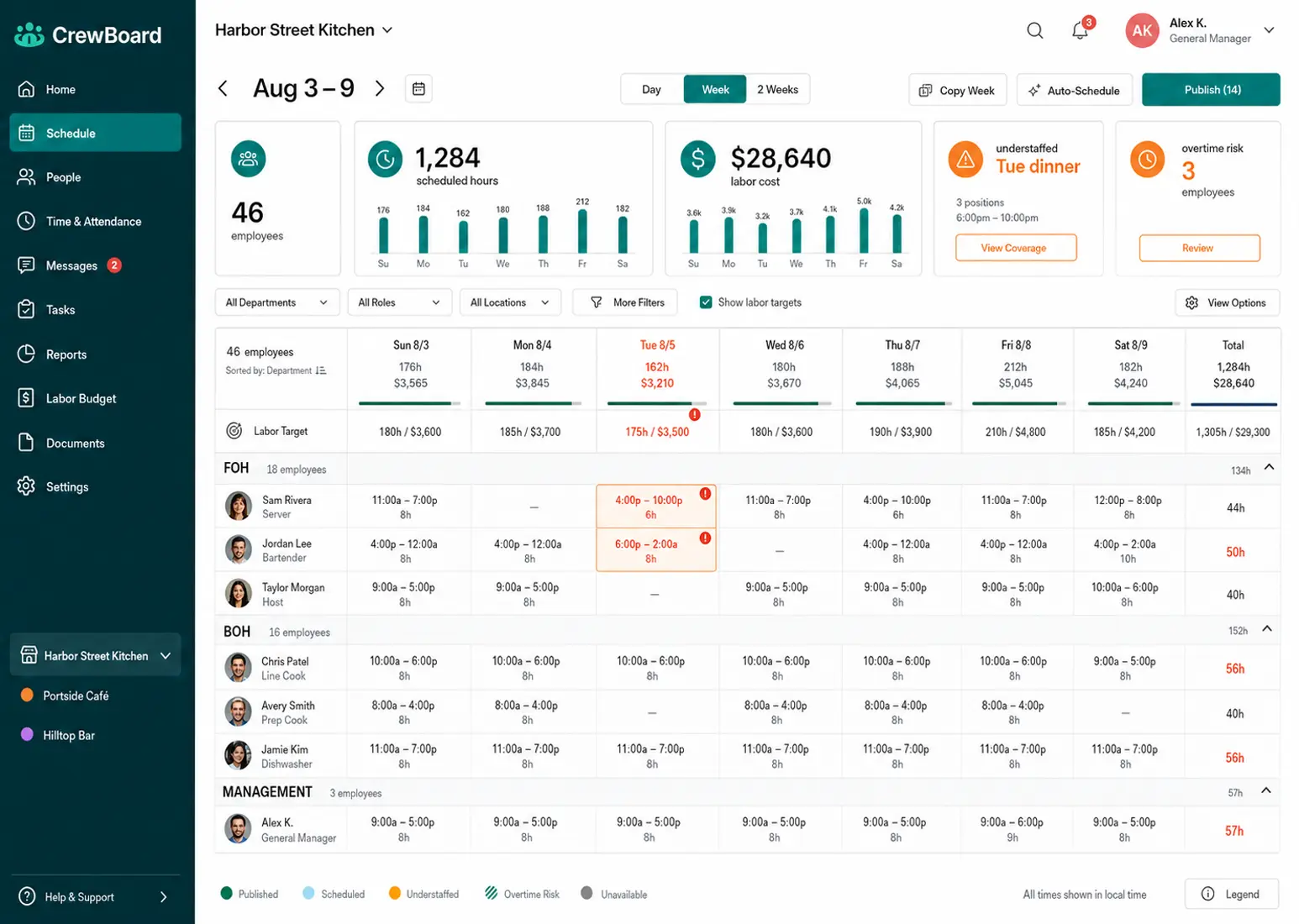Toggle Show labor targets checkbox
The height and width of the screenshot is (924, 1299).
click(706, 302)
